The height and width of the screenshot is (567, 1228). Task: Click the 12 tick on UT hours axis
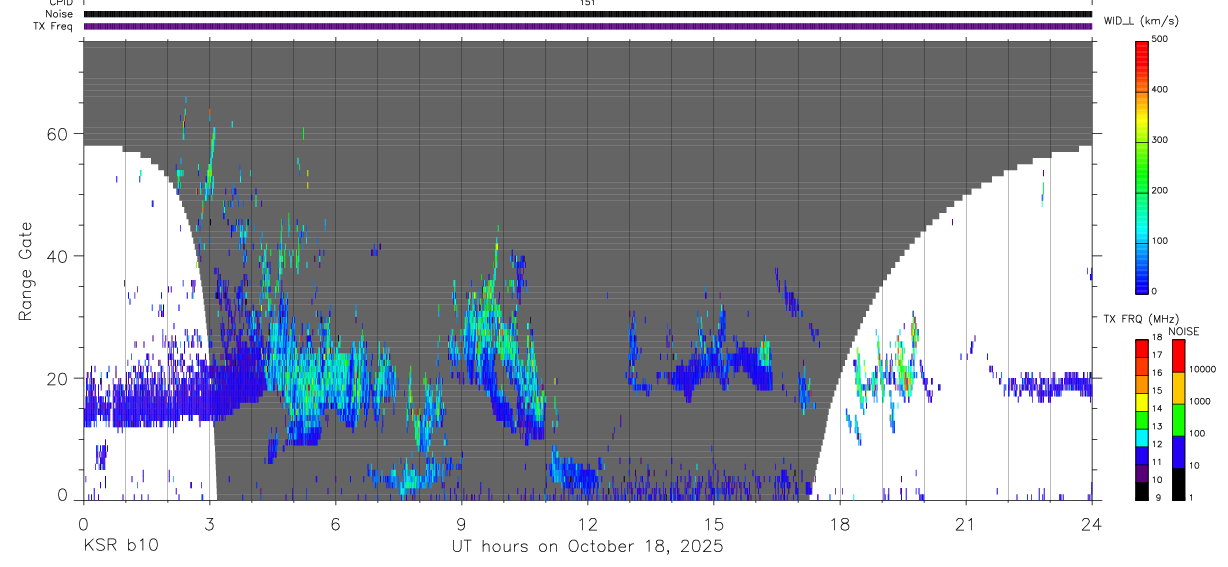coord(587,523)
